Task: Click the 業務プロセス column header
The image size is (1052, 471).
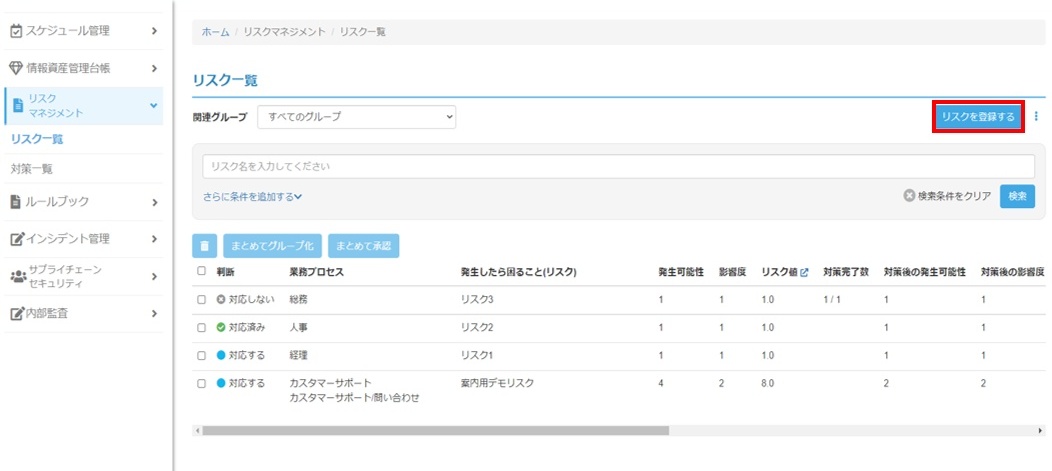Action: 316,272
